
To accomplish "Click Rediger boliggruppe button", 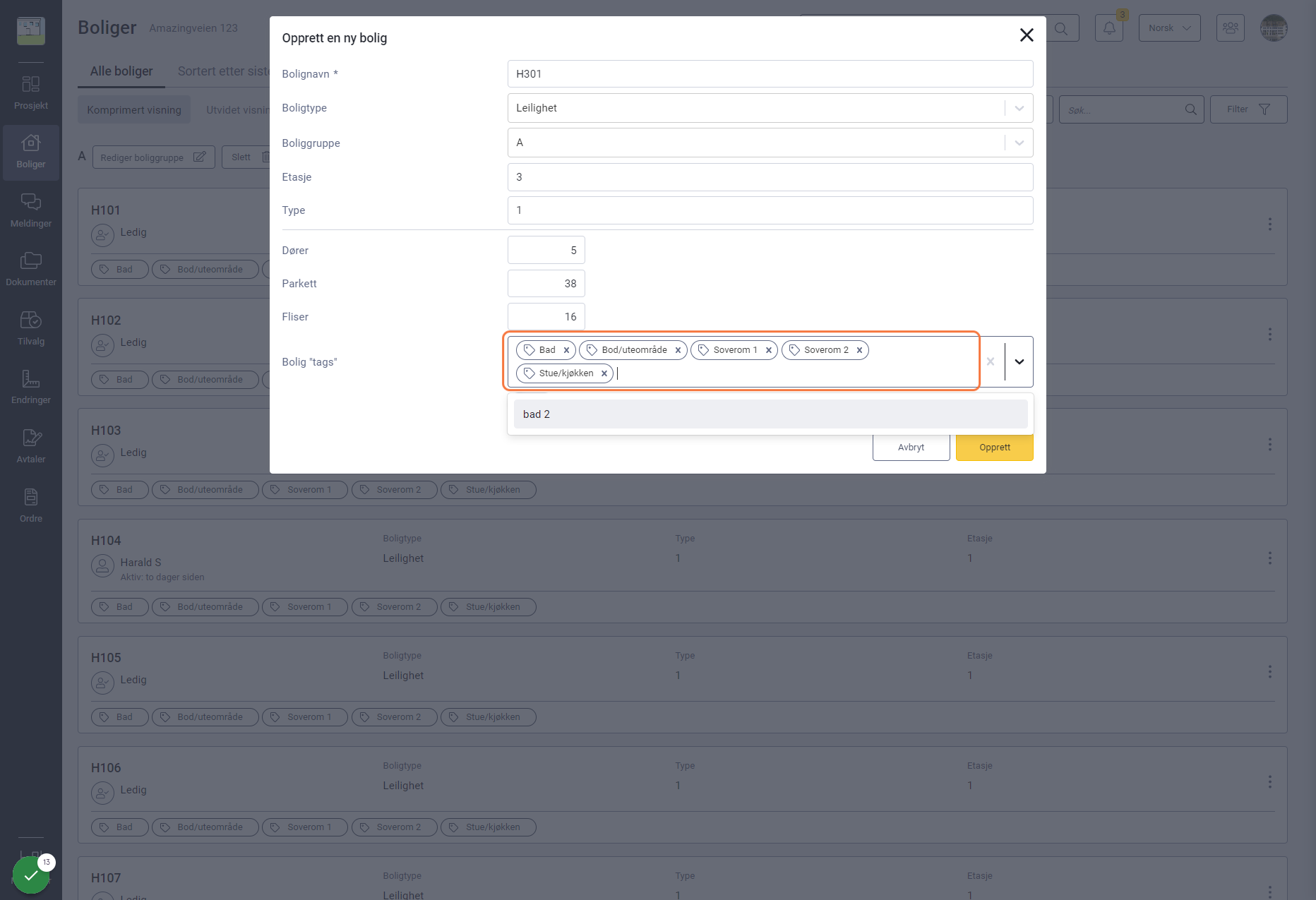I will pos(153,157).
